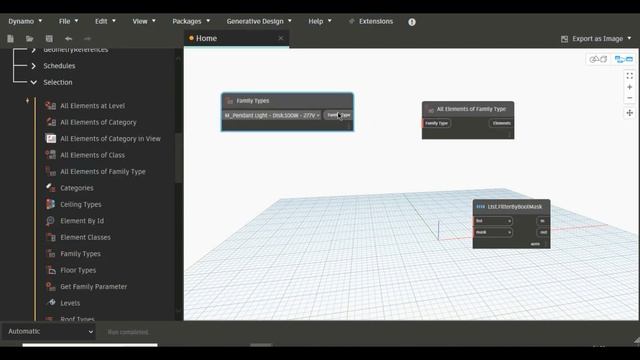Click the Export as Image icon
This screenshot has width=640, height=360.
tap(564, 39)
